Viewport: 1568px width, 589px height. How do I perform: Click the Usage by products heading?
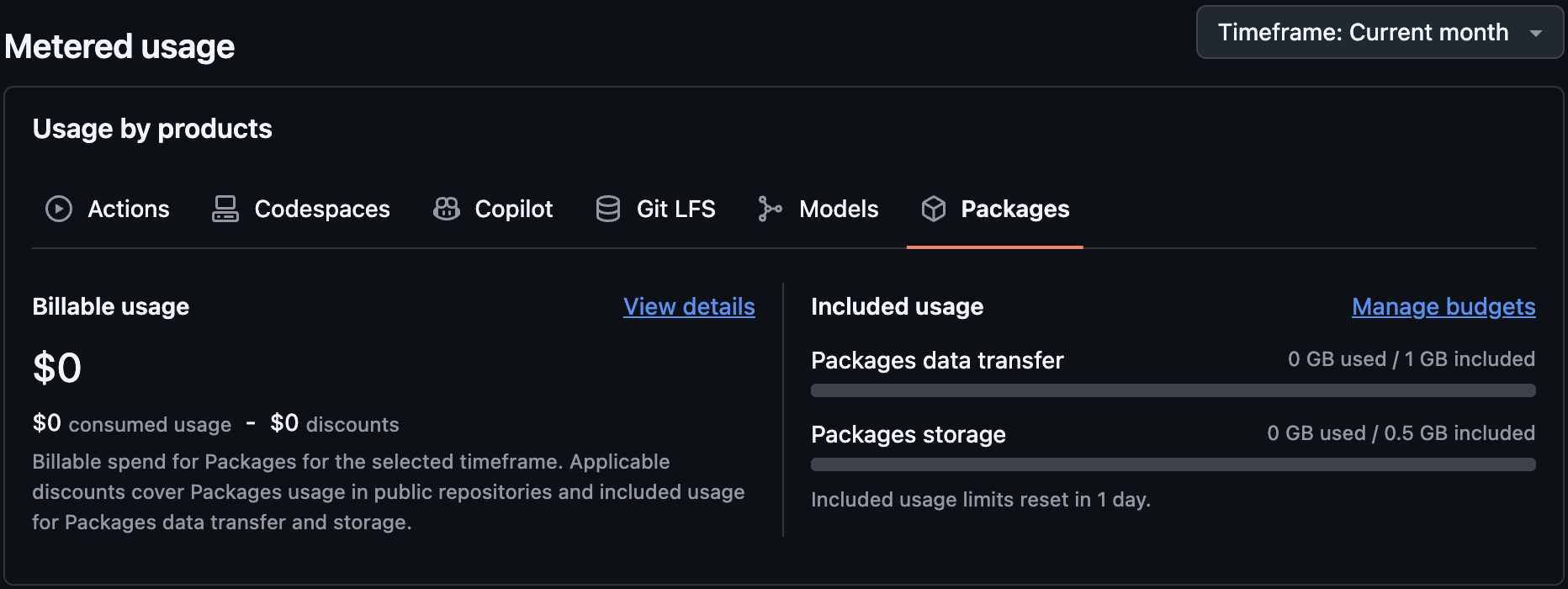[152, 129]
